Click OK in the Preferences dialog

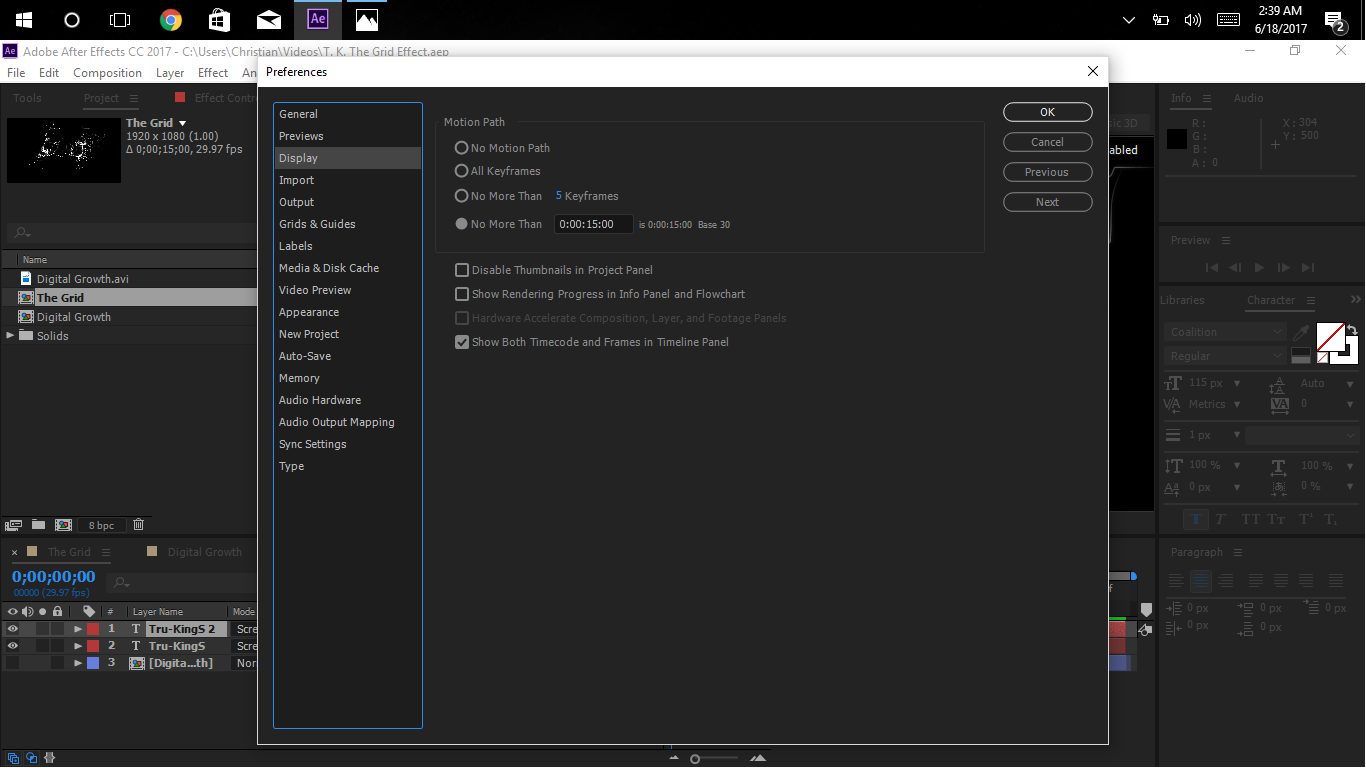1048,112
